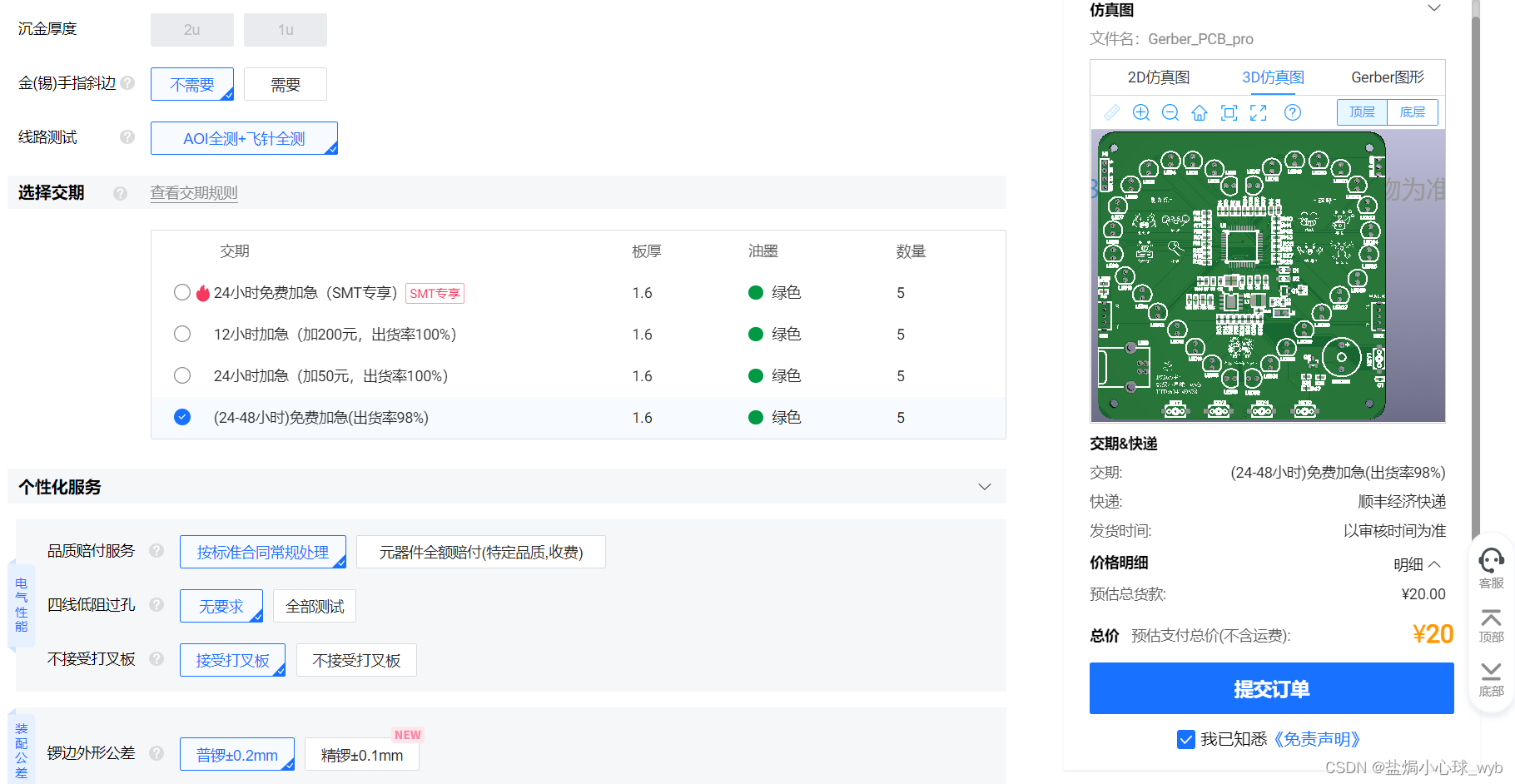The image size is (1515, 784).
Task: Open help for 线路测试
Action: click(x=127, y=136)
